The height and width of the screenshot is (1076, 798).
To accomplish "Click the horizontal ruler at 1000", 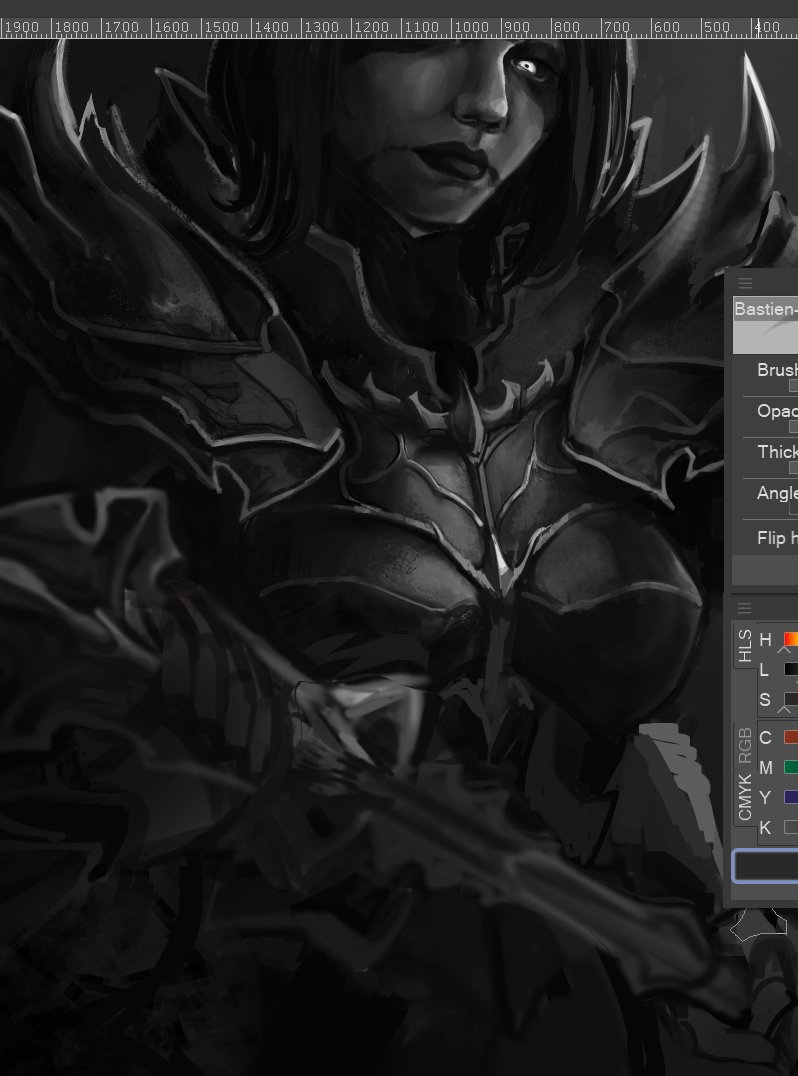I will (471, 27).
